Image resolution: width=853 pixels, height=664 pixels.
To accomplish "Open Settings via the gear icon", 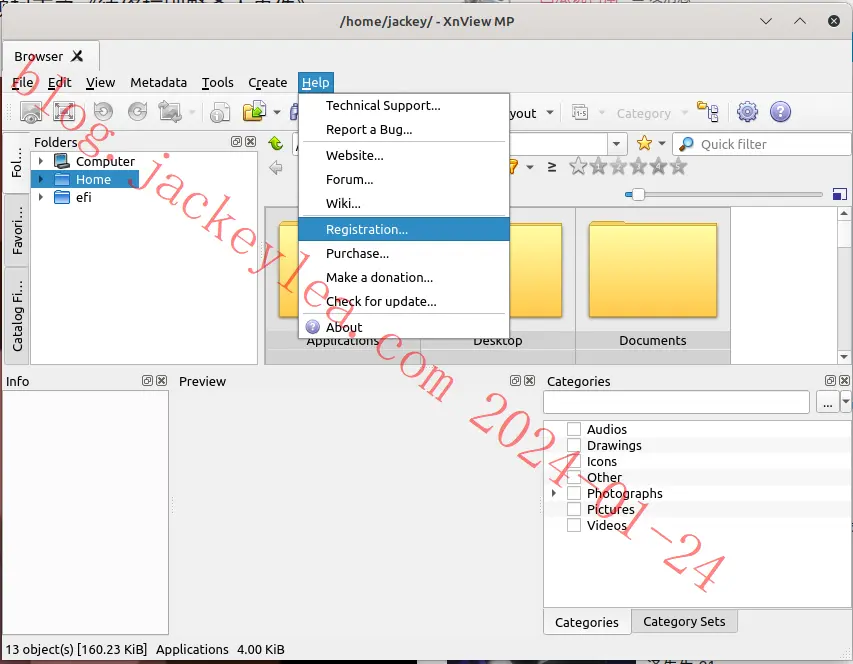I will coord(747,112).
